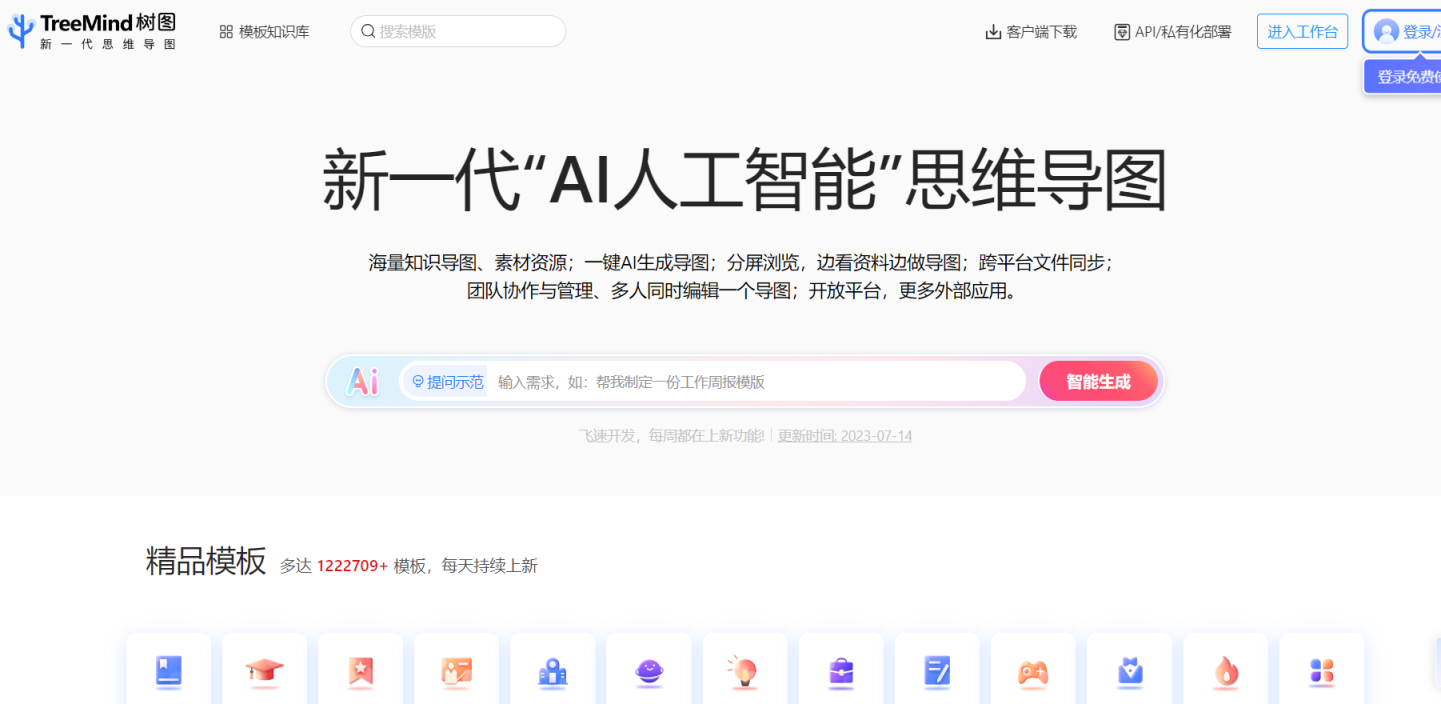
Task: Open the 模板知识库 menu item
Action: click(x=264, y=31)
